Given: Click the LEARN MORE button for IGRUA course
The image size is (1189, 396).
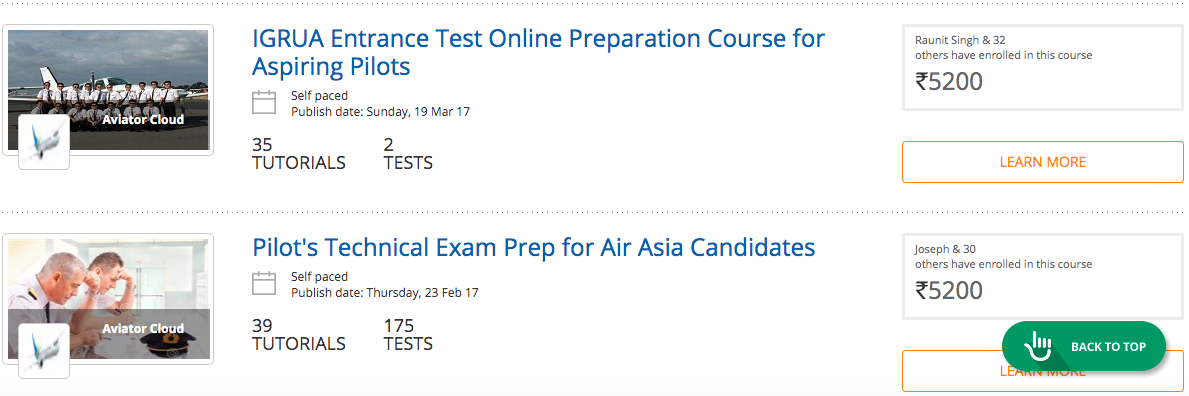Looking at the screenshot, I should [x=1043, y=162].
